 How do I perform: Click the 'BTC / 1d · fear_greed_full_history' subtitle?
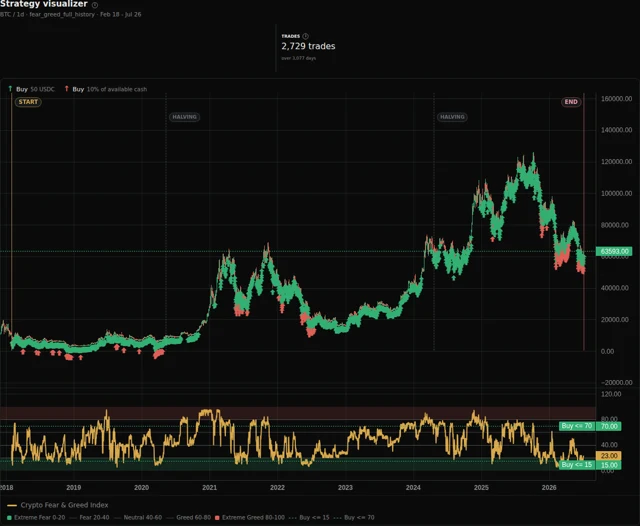pos(48,14)
